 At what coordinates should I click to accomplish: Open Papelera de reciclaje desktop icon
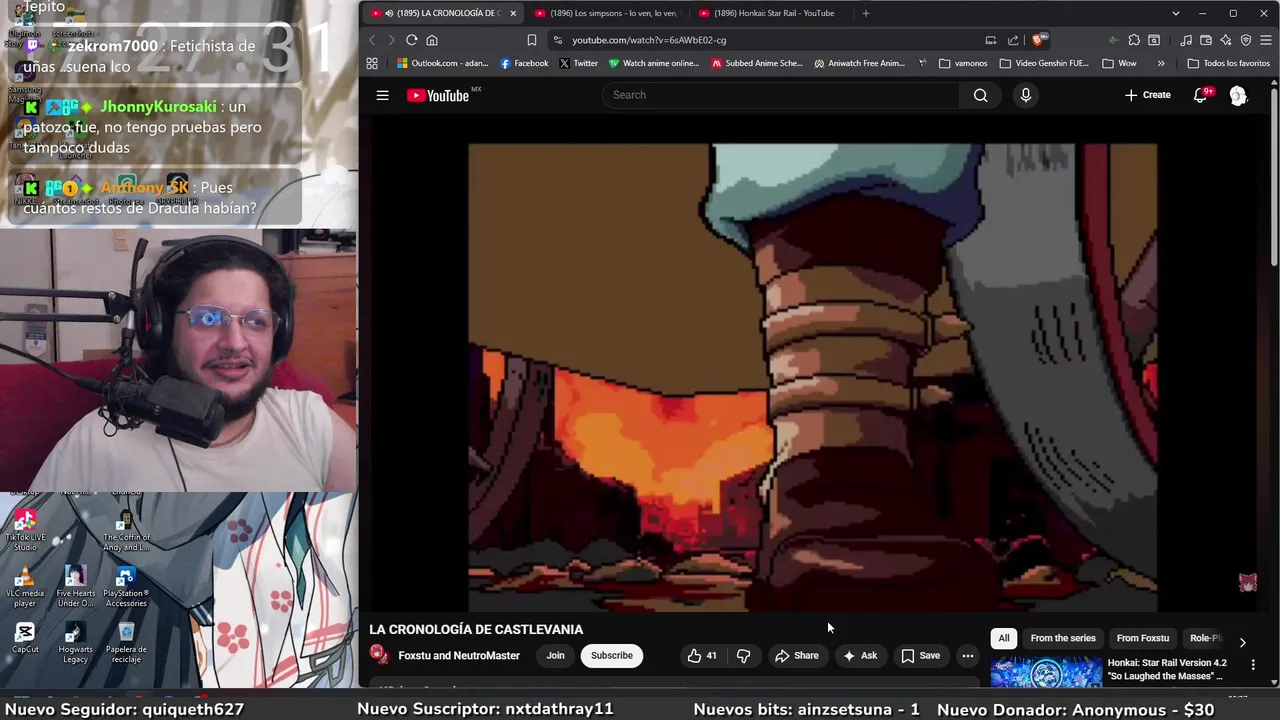point(126,643)
